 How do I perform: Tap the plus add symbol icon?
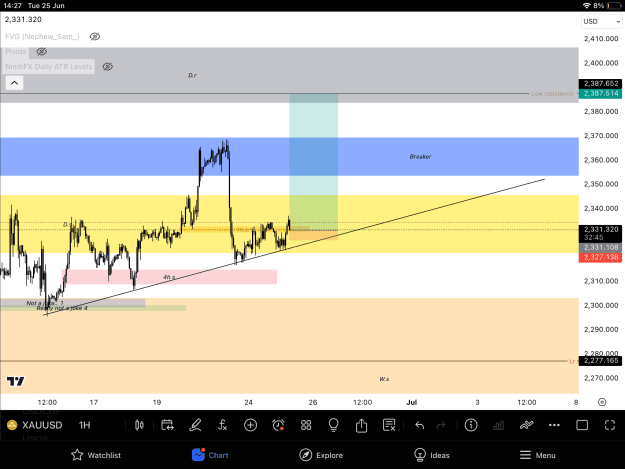(x=250, y=425)
